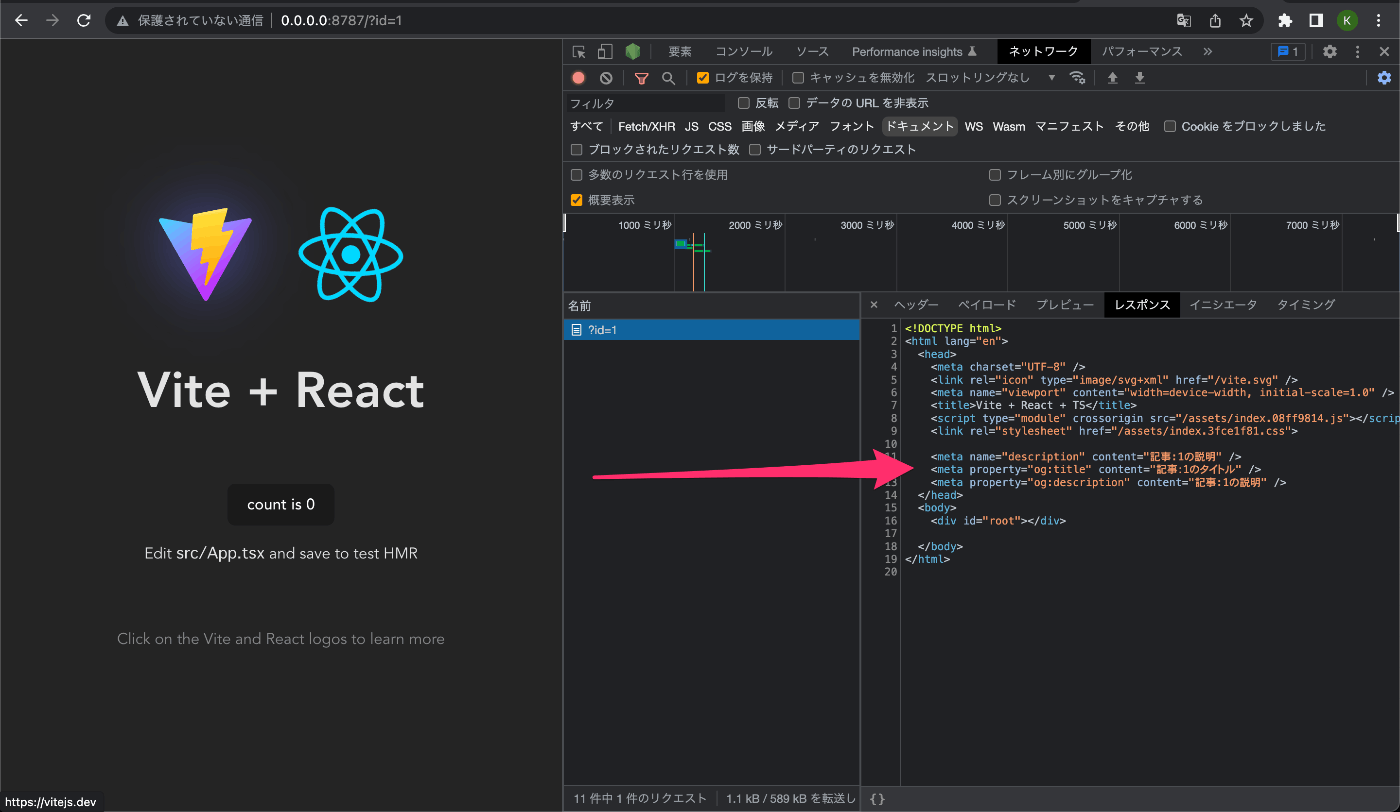Enable フレーム別にグループ化 checkbox
Screen dimensions: 1400x812
pos(995,175)
